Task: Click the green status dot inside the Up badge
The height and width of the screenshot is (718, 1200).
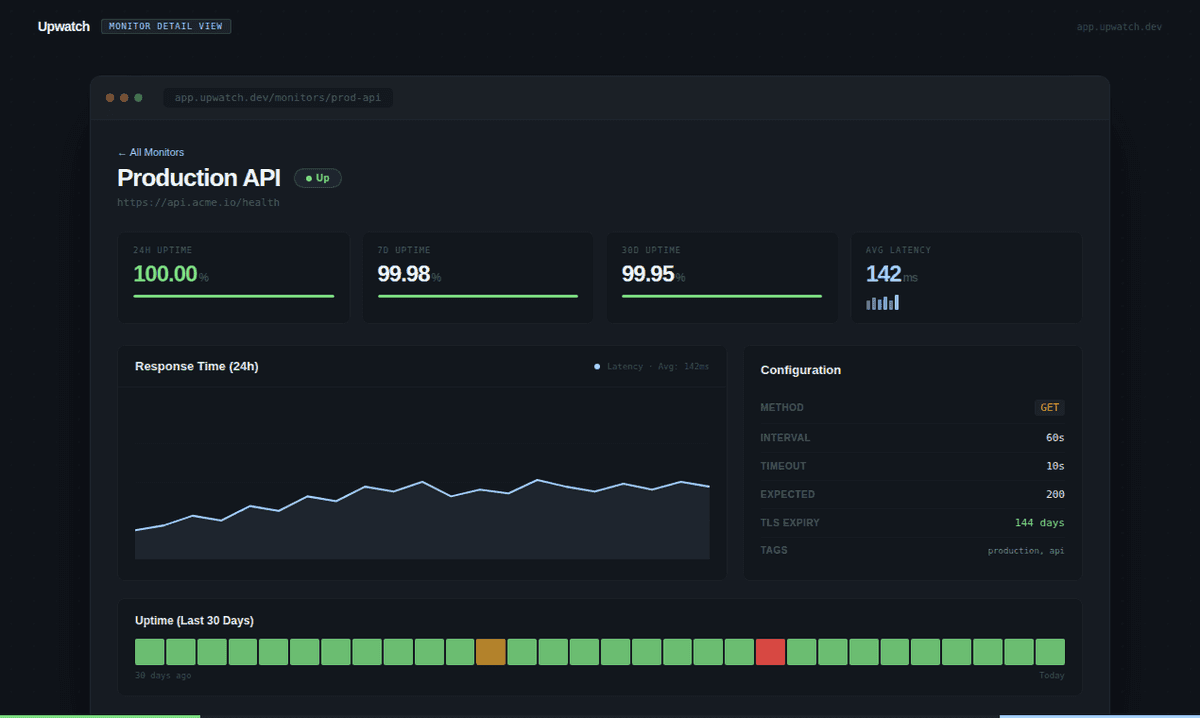Action: (x=308, y=177)
